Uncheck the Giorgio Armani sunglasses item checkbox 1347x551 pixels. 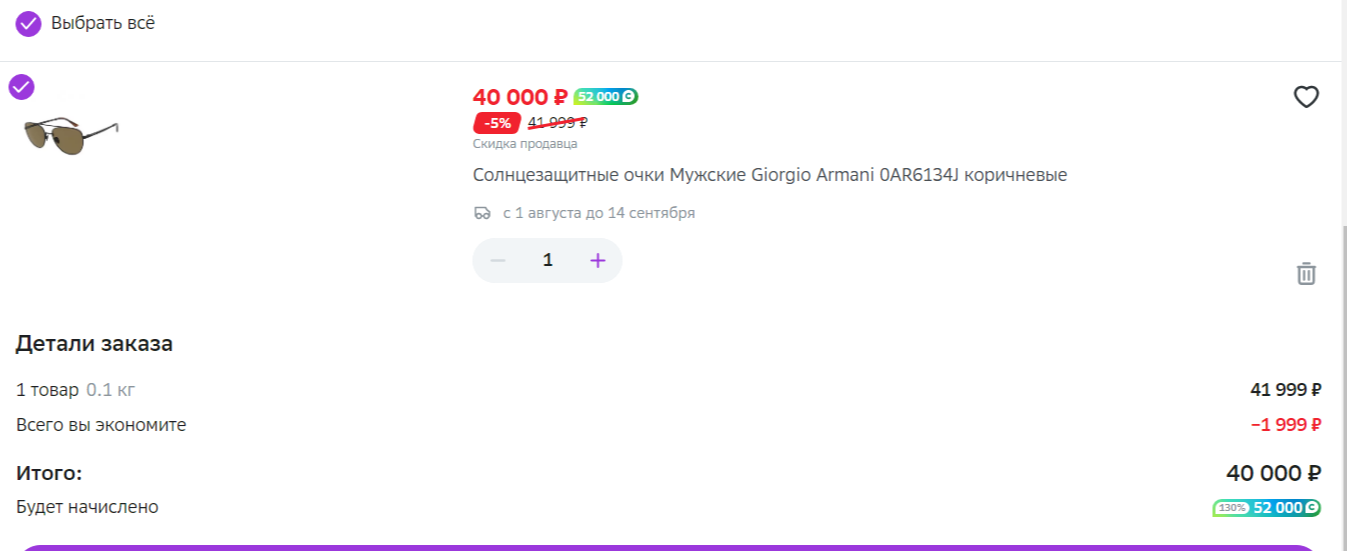[22, 87]
